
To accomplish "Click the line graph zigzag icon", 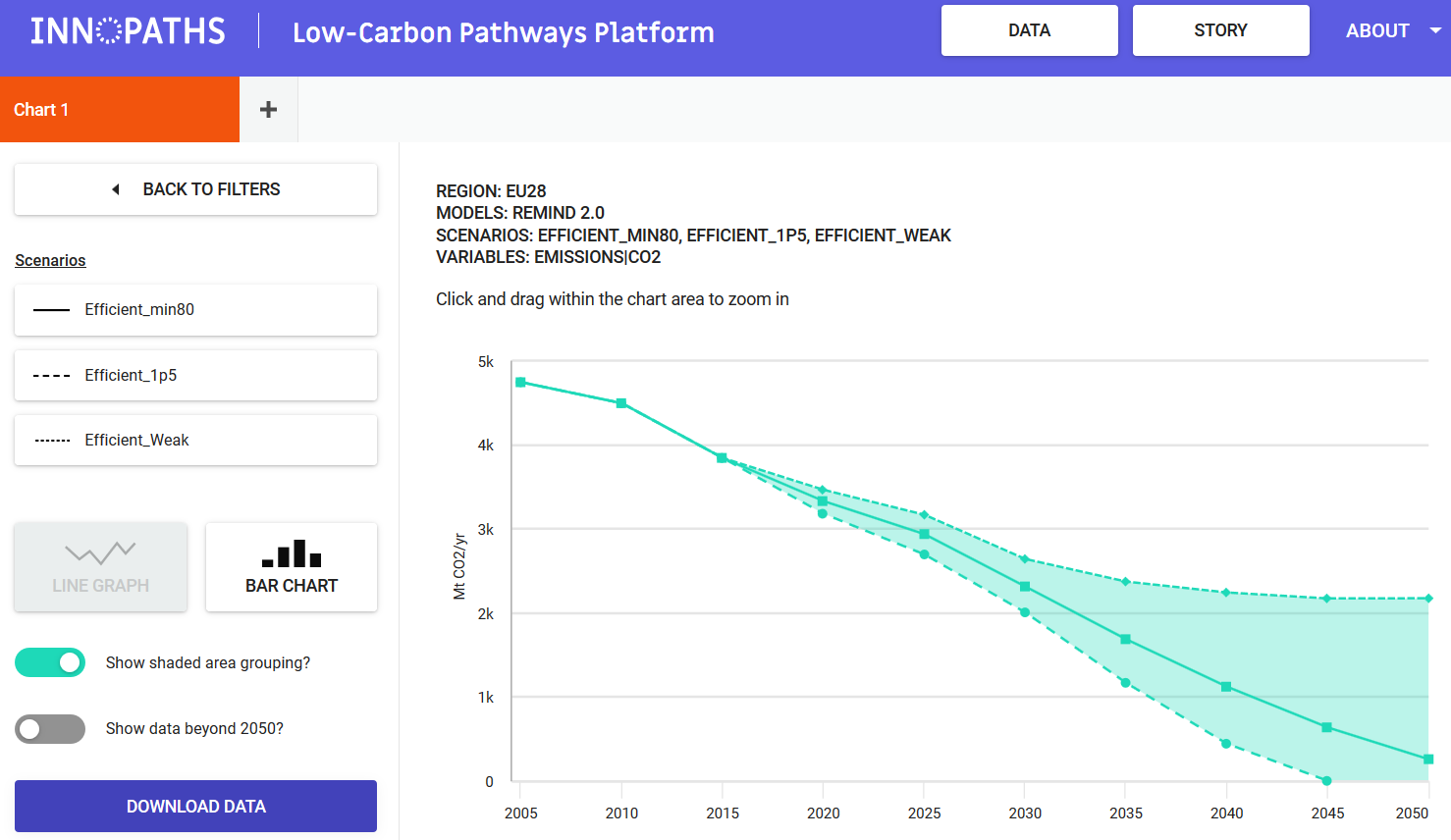I will [100, 553].
